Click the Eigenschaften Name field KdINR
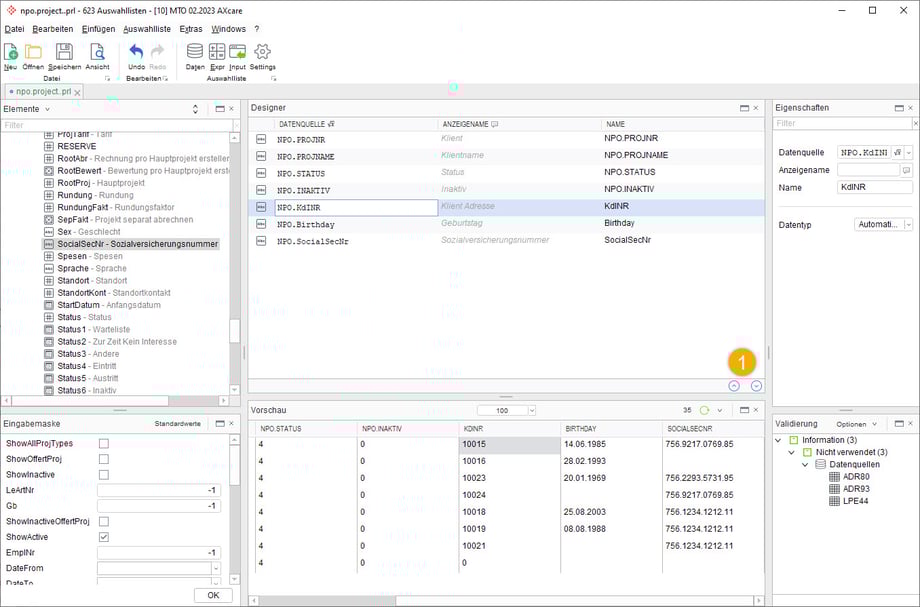This screenshot has width=920, height=607. pyautogui.click(x=875, y=187)
